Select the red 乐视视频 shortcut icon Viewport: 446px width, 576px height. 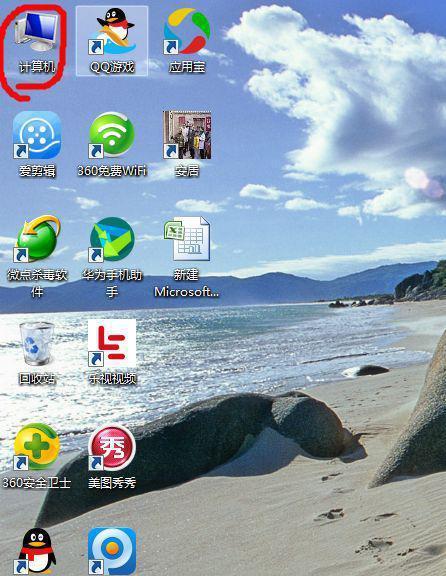click(112, 343)
